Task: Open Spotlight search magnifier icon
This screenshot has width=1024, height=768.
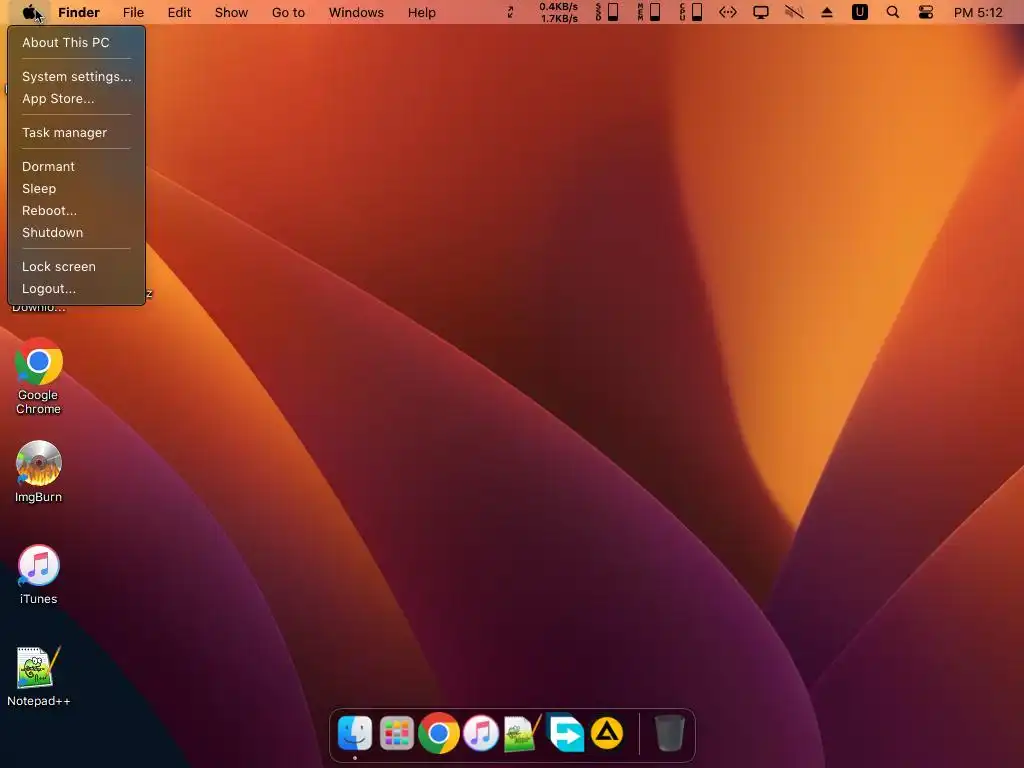Action: tap(893, 12)
